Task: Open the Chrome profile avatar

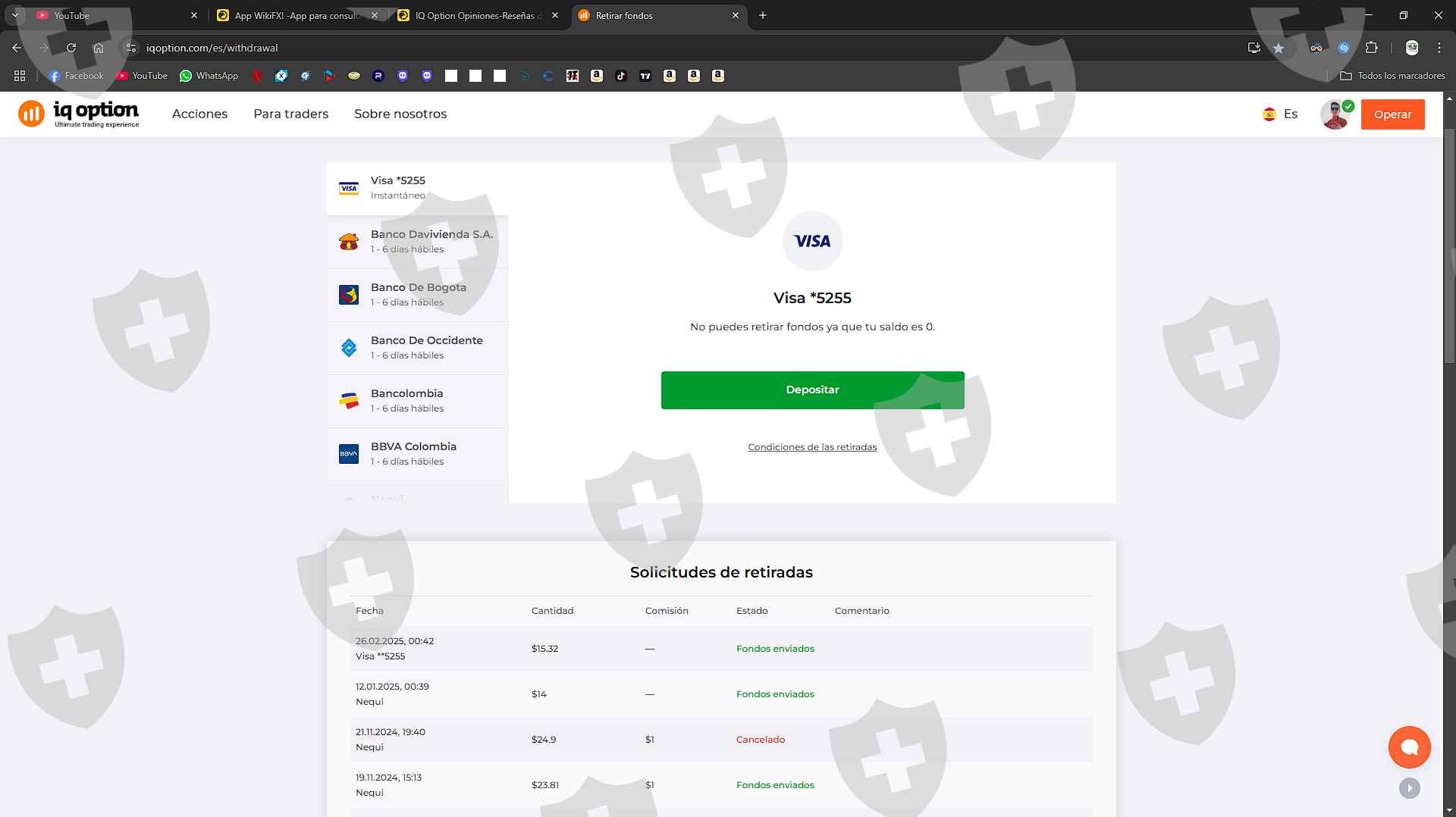Action: click(x=1412, y=48)
